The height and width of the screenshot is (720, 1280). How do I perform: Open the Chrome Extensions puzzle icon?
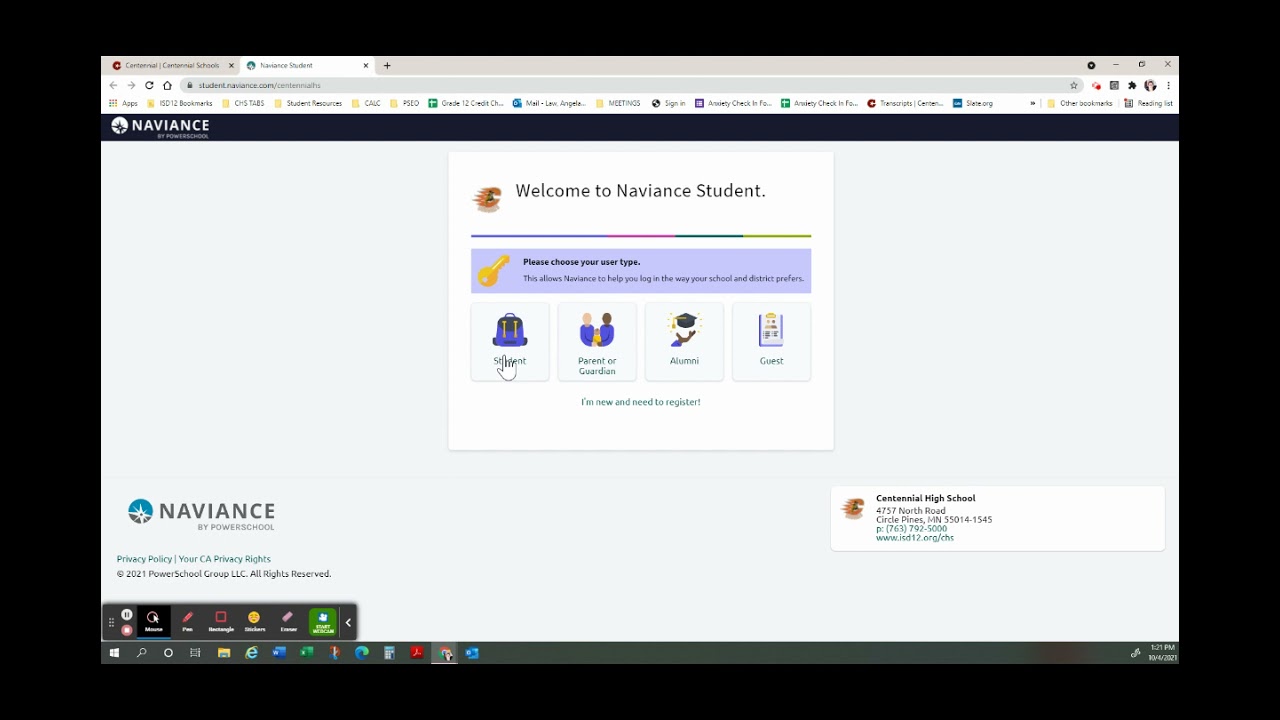tap(1132, 85)
